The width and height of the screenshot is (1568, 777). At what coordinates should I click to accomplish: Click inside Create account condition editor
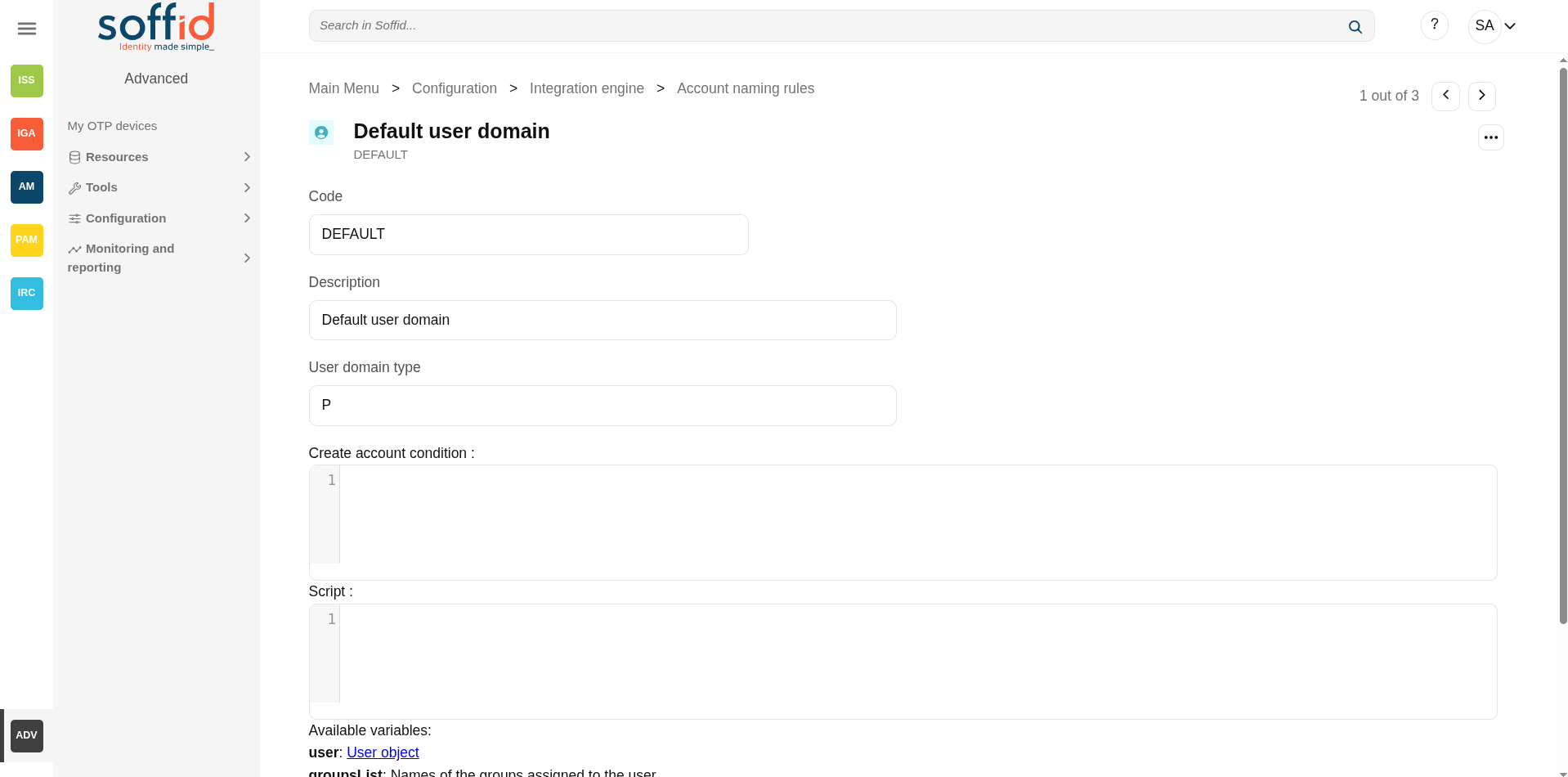[x=903, y=523]
